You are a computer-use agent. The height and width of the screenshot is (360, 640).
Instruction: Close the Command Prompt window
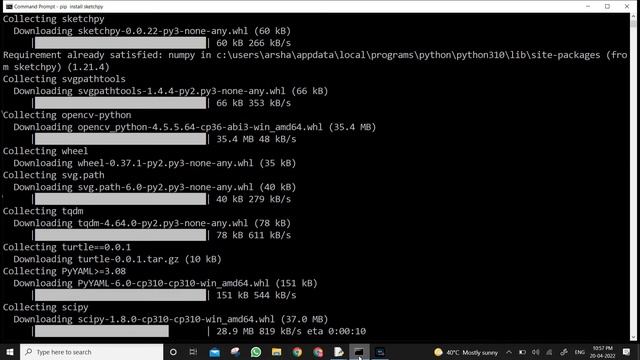pyautogui.click(x=627, y=7)
